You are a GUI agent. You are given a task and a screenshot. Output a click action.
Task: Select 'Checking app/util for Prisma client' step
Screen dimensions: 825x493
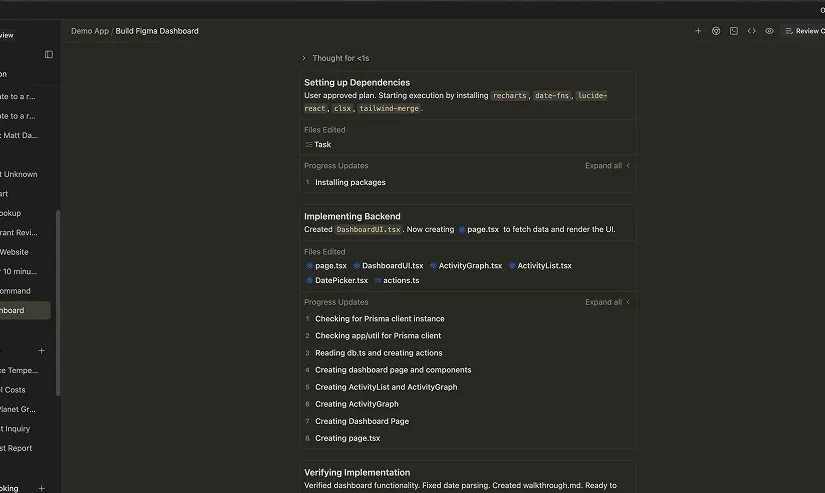[378, 336]
